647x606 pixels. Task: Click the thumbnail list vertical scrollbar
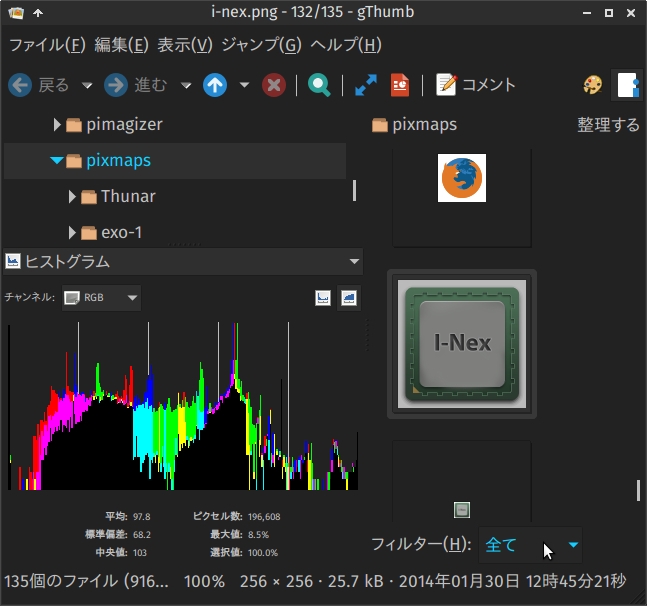(x=638, y=490)
